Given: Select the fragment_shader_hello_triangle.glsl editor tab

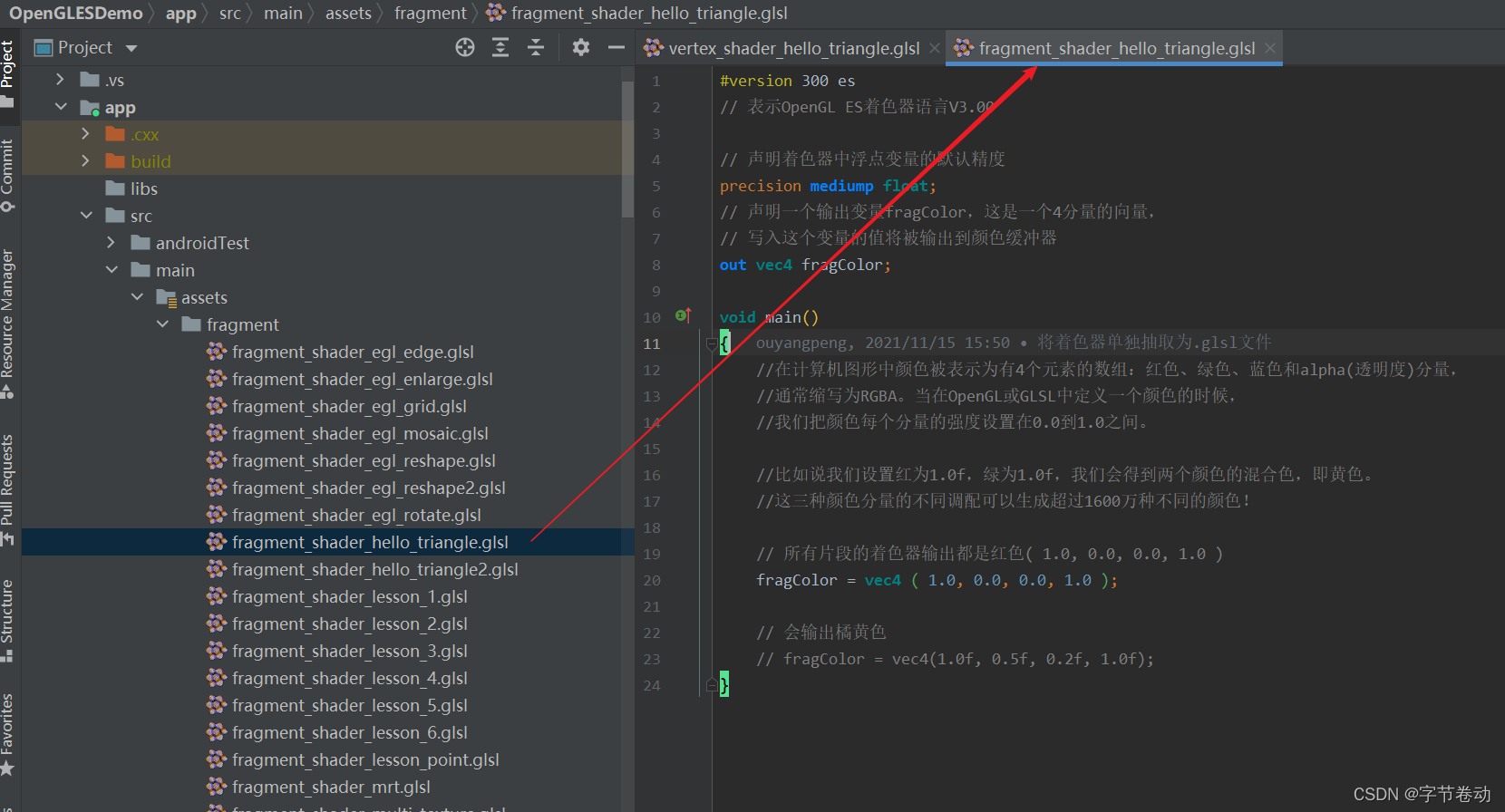Looking at the screenshot, I should [x=1116, y=48].
